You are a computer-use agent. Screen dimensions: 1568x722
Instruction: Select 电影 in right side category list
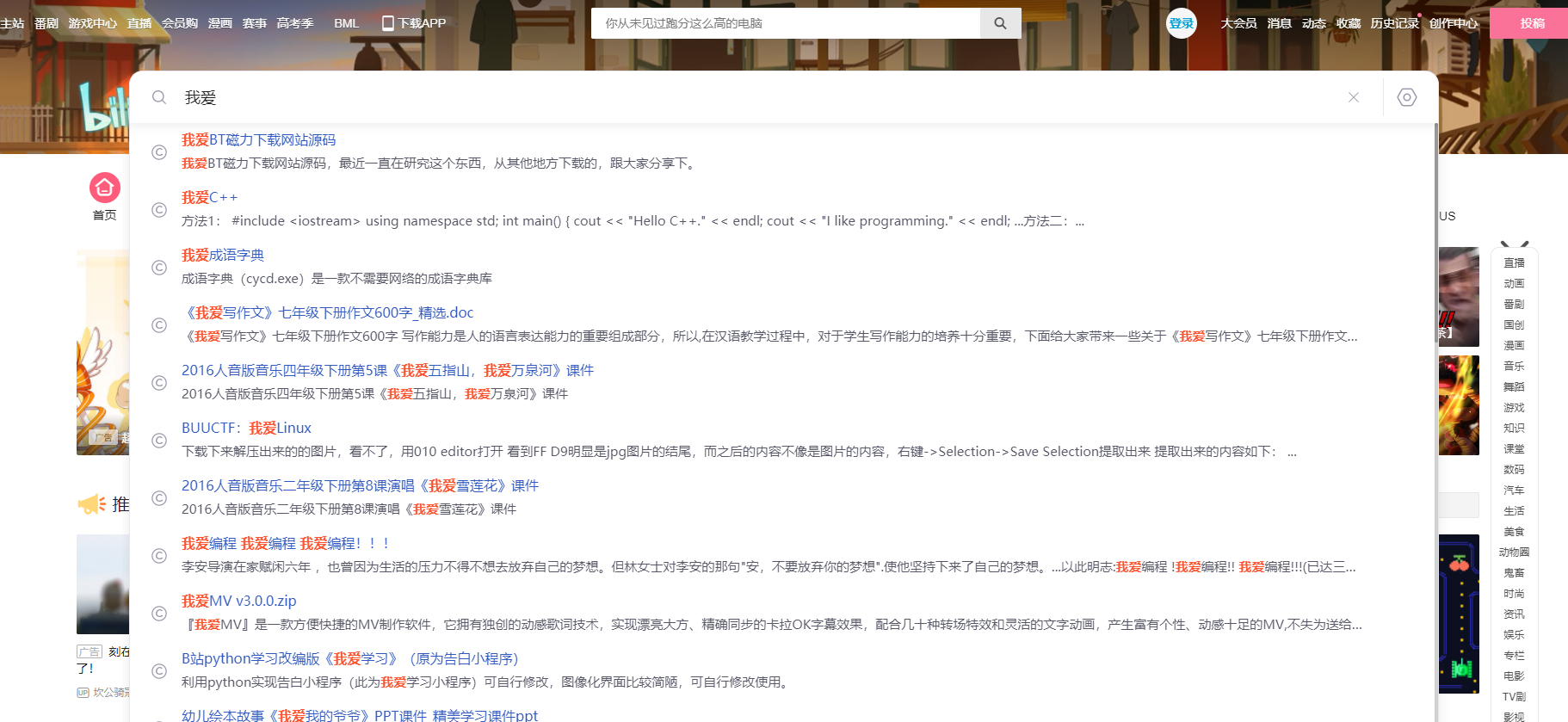pyautogui.click(x=1514, y=676)
